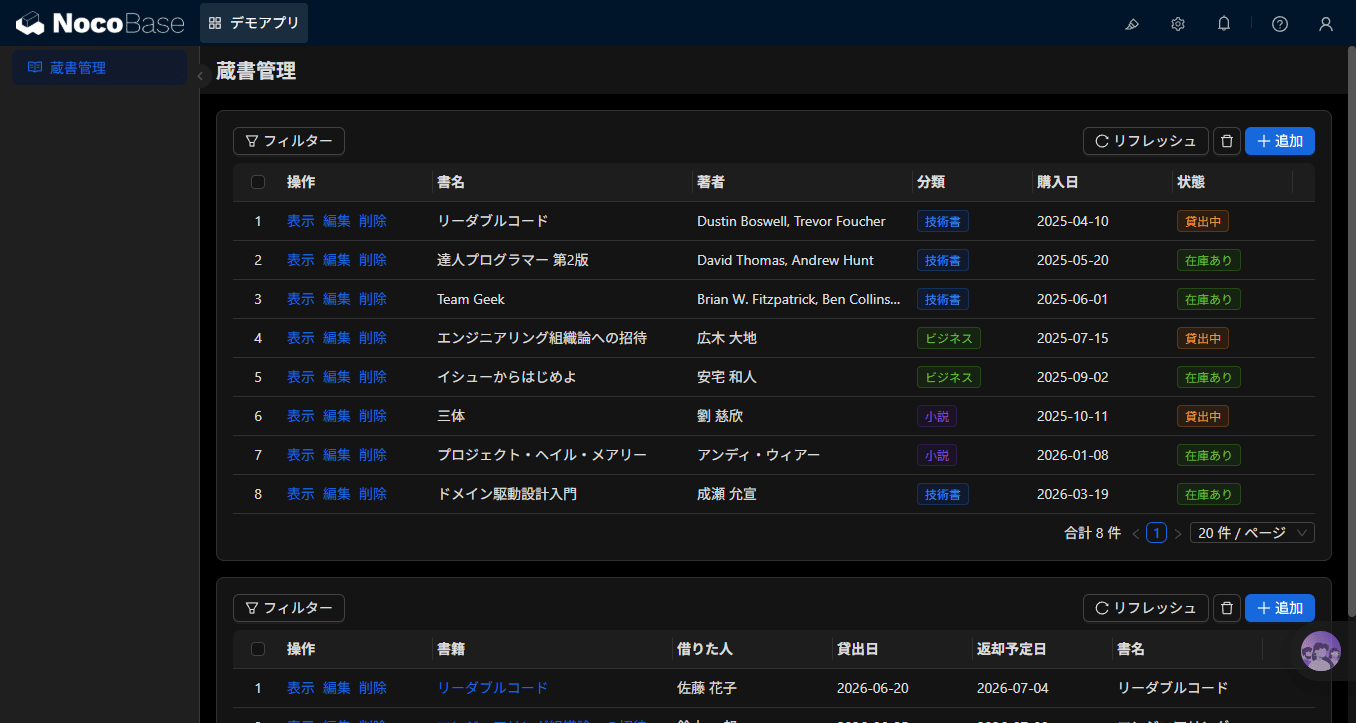Image resolution: width=1356 pixels, height=723 pixels.
Task: Click 在庫あり tag for ドメイン駆動設計入門
Action: click(1209, 494)
